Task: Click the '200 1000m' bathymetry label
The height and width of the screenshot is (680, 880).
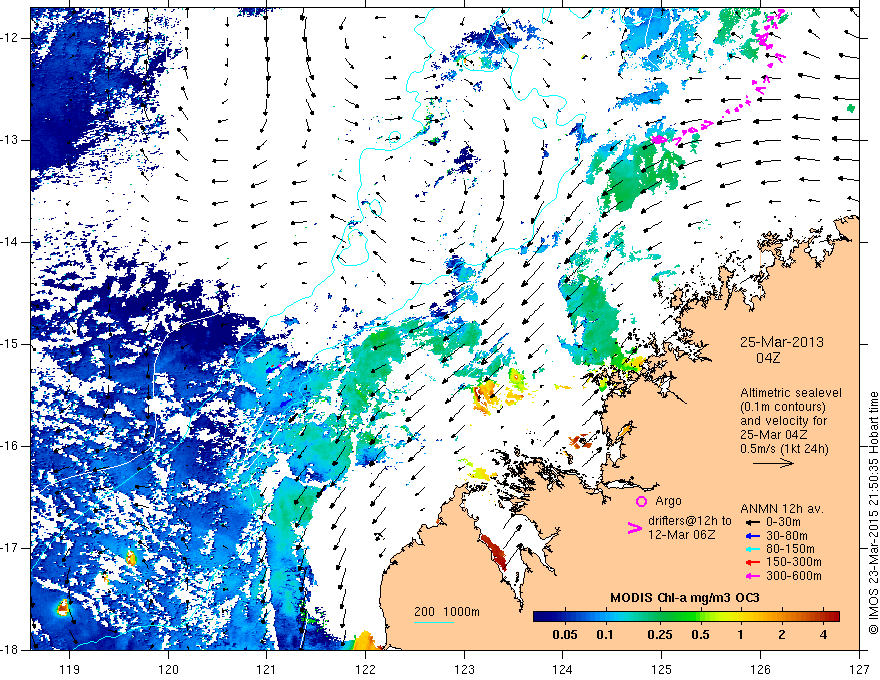Action: pyautogui.click(x=447, y=612)
